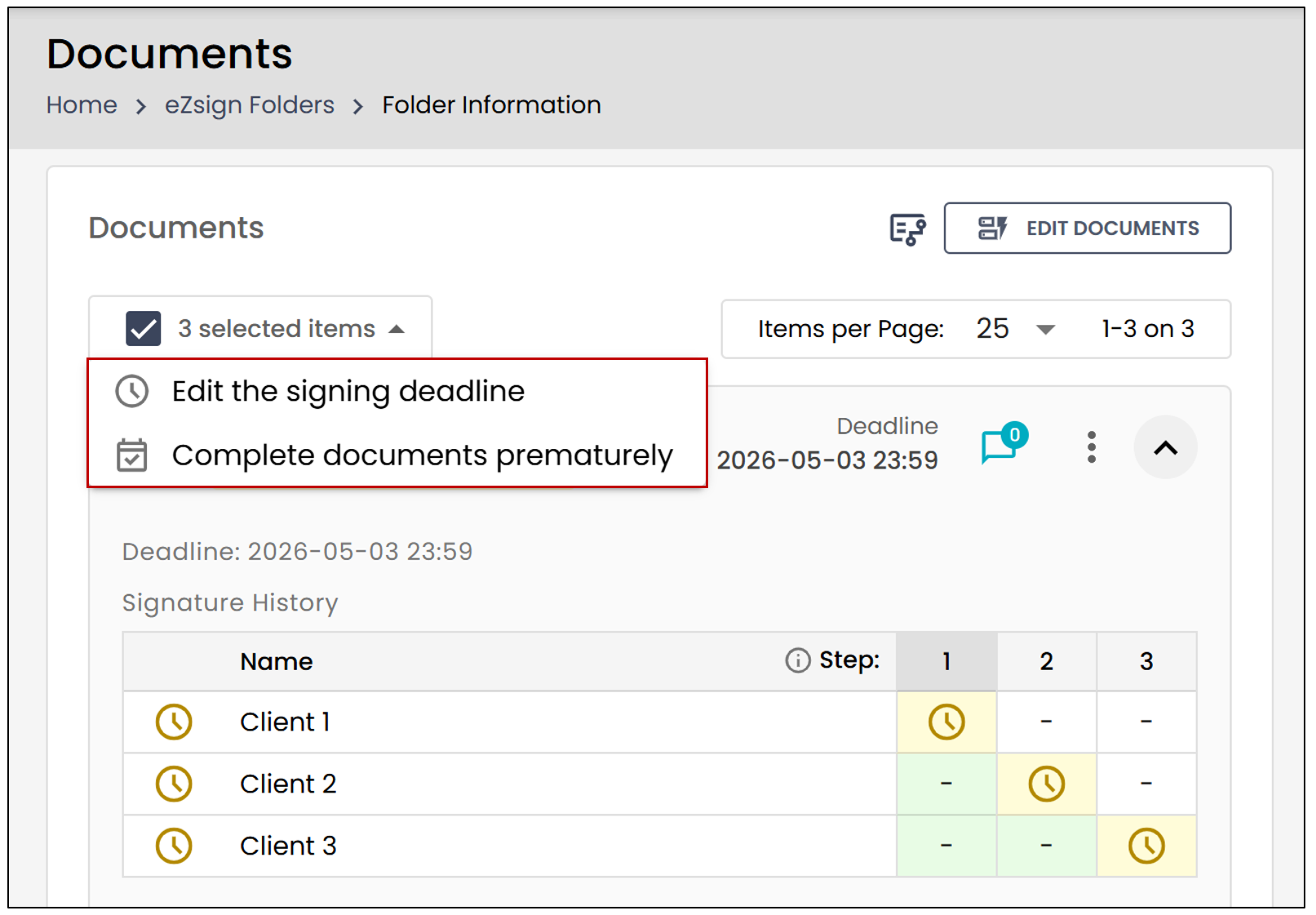The width and height of the screenshot is (1316, 915).
Task: Collapse the document details with chevron up
Action: (1165, 447)
